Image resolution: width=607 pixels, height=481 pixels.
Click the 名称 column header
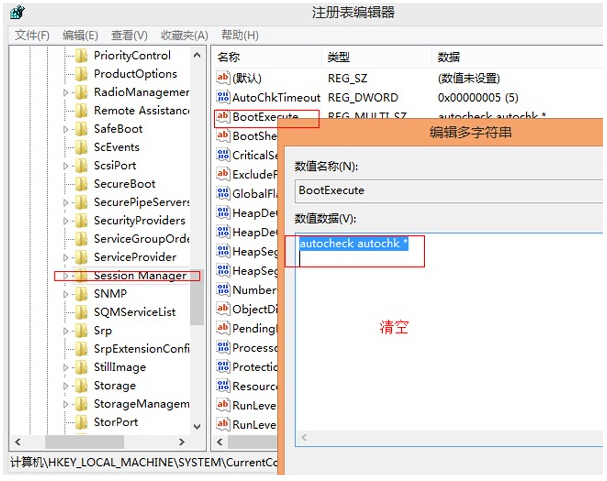point(267,57)
